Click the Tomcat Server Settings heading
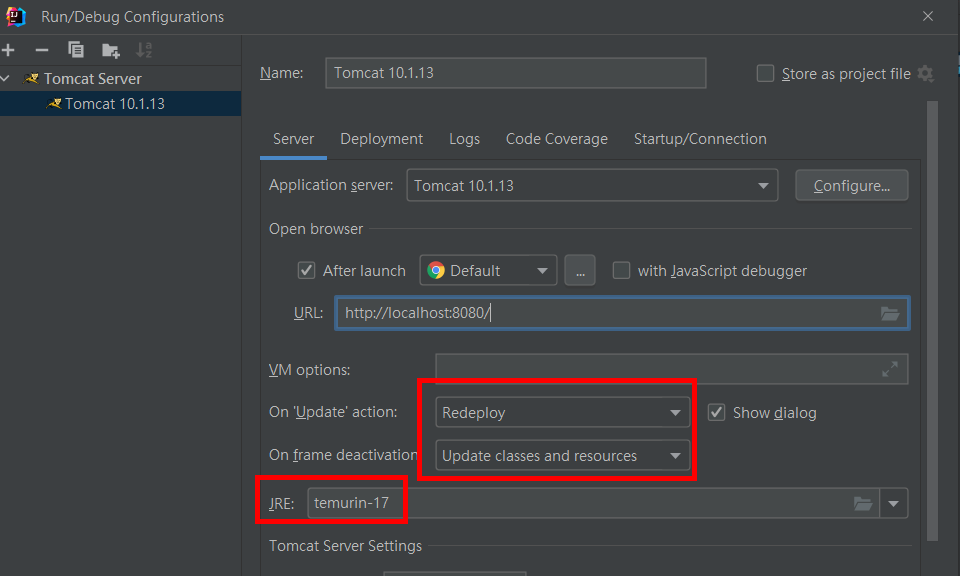Viewport: 960px width, 576px height. click(345, 546)
